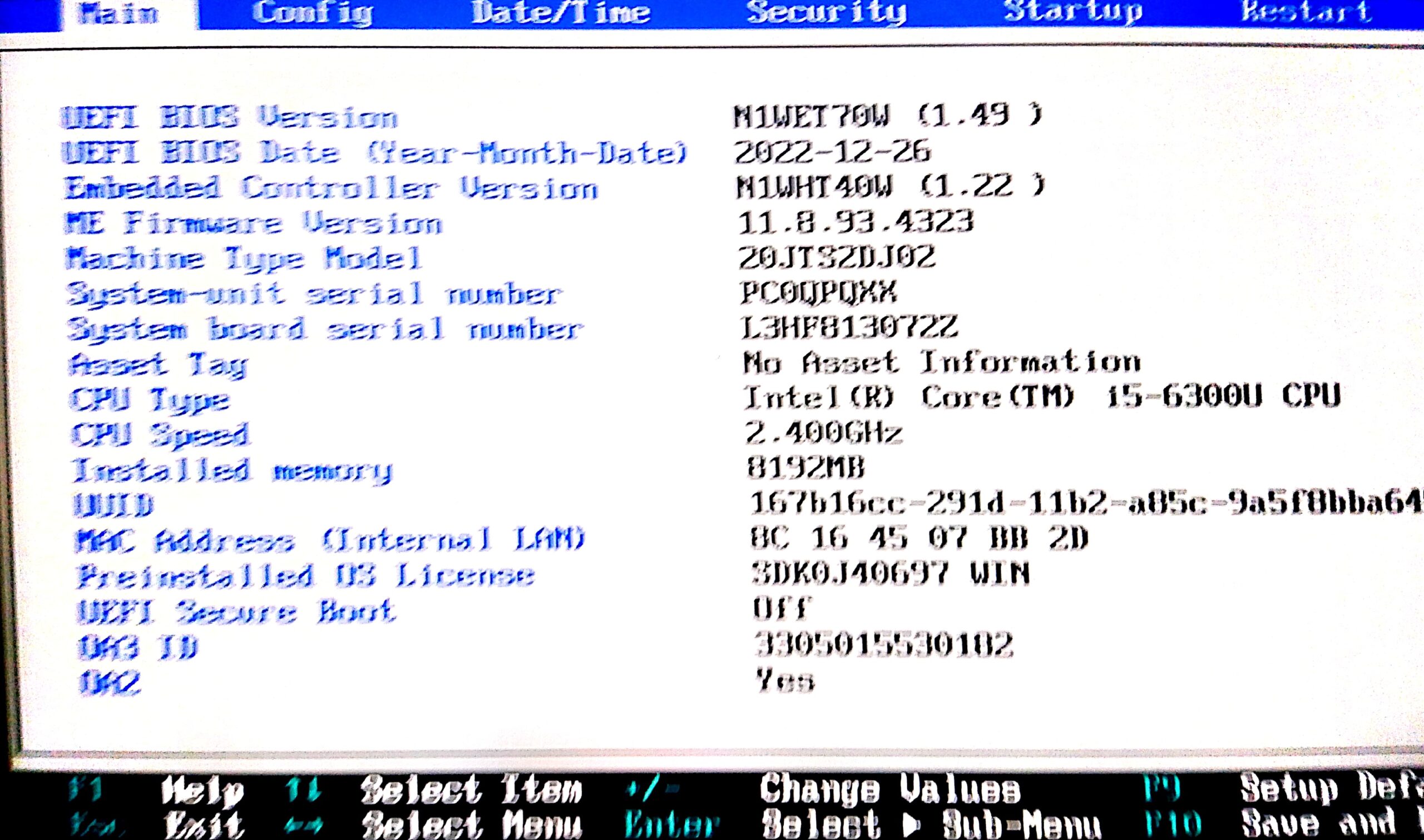
Task: Click the CPU Type label
Action: [150, 401]
